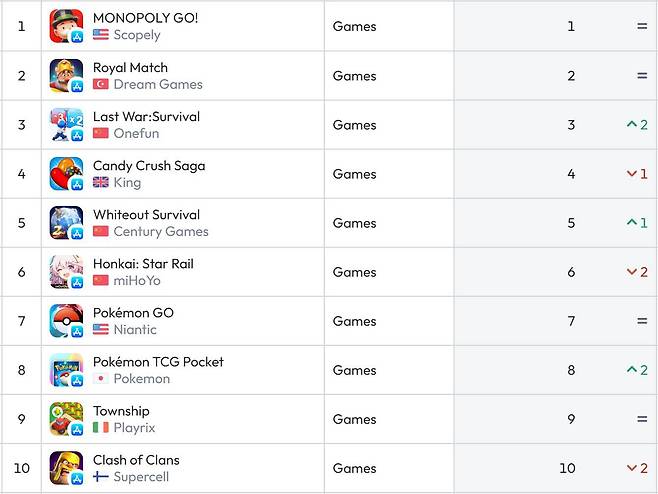Click the Whiteout Survival app icon
This screenshot has height=494, width=658.
click(x=66, y=223)
